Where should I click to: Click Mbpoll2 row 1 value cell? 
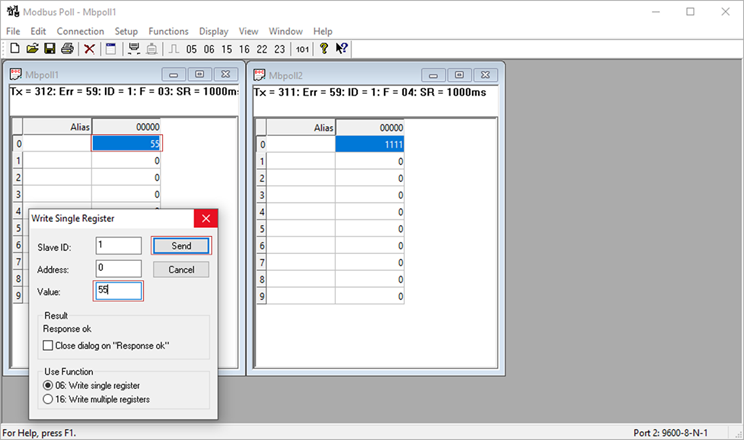[370, 161]
